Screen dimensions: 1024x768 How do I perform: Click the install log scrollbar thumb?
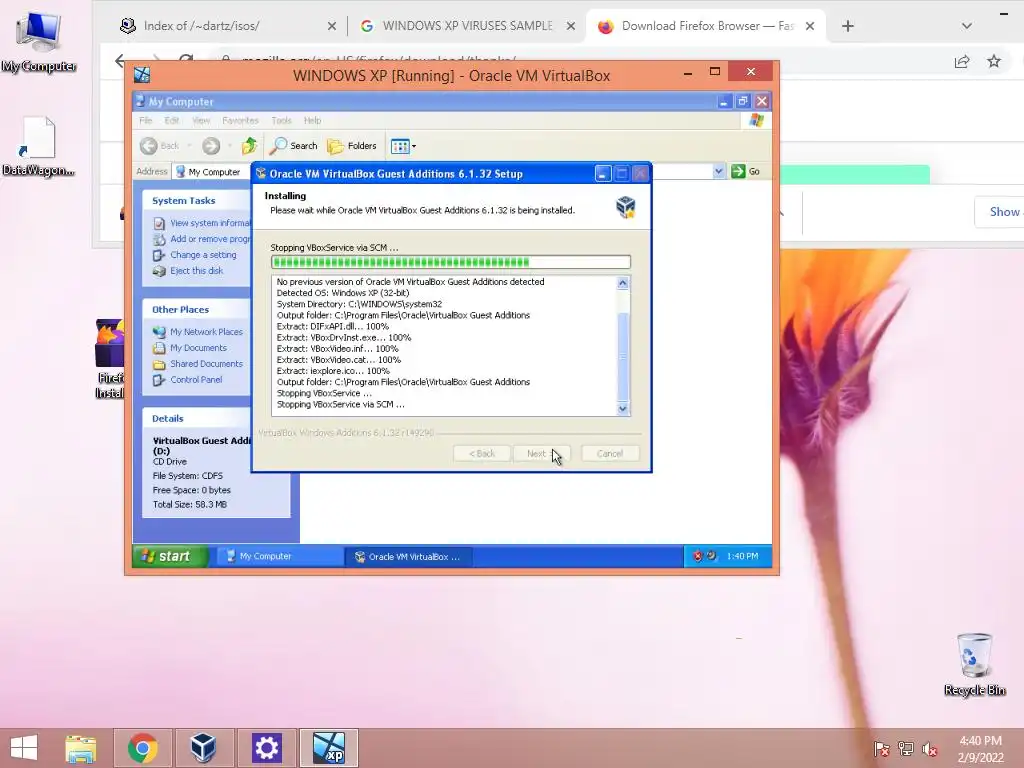coord(622,357)
